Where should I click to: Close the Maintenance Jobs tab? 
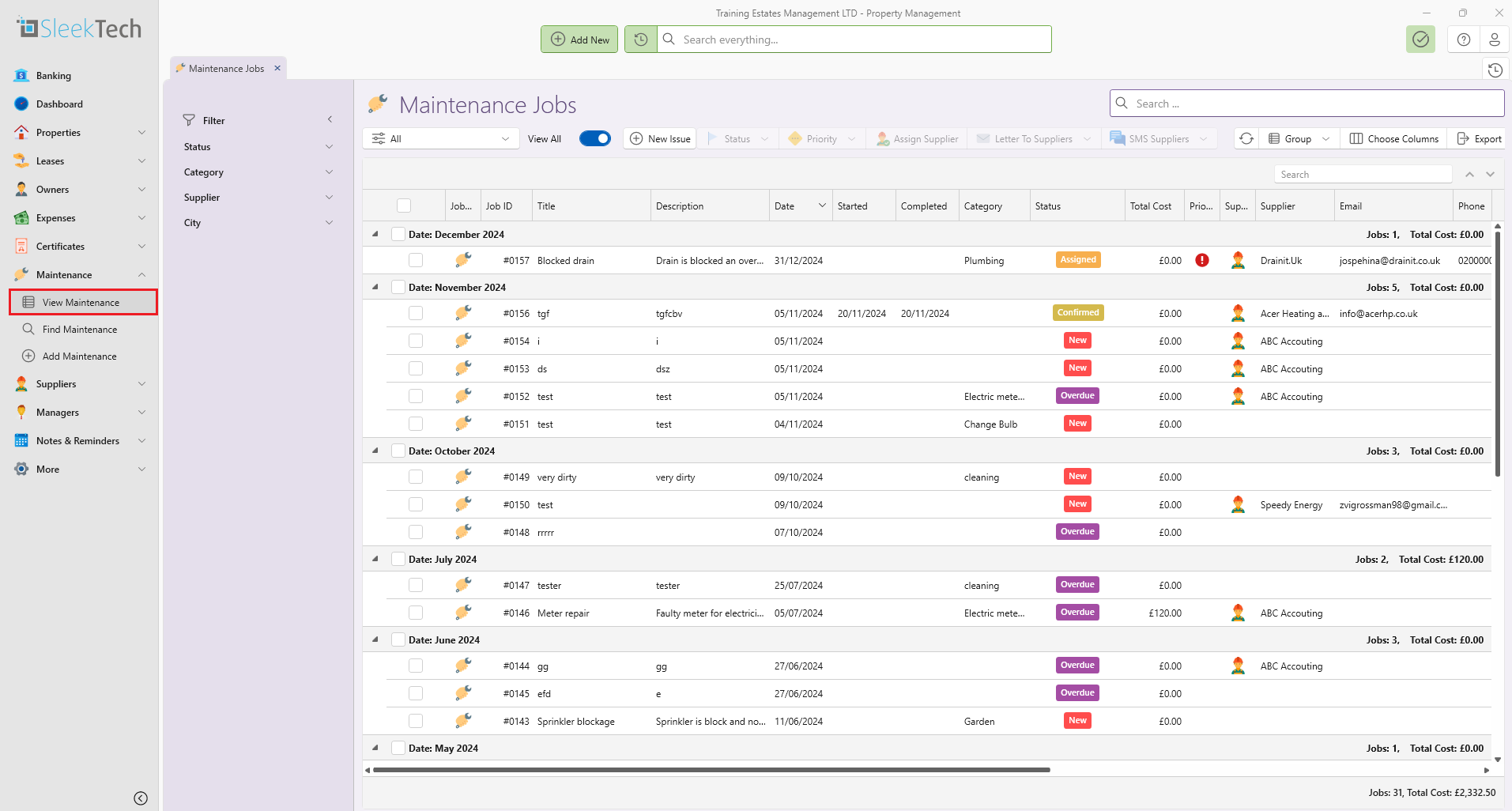coord(277,68)
